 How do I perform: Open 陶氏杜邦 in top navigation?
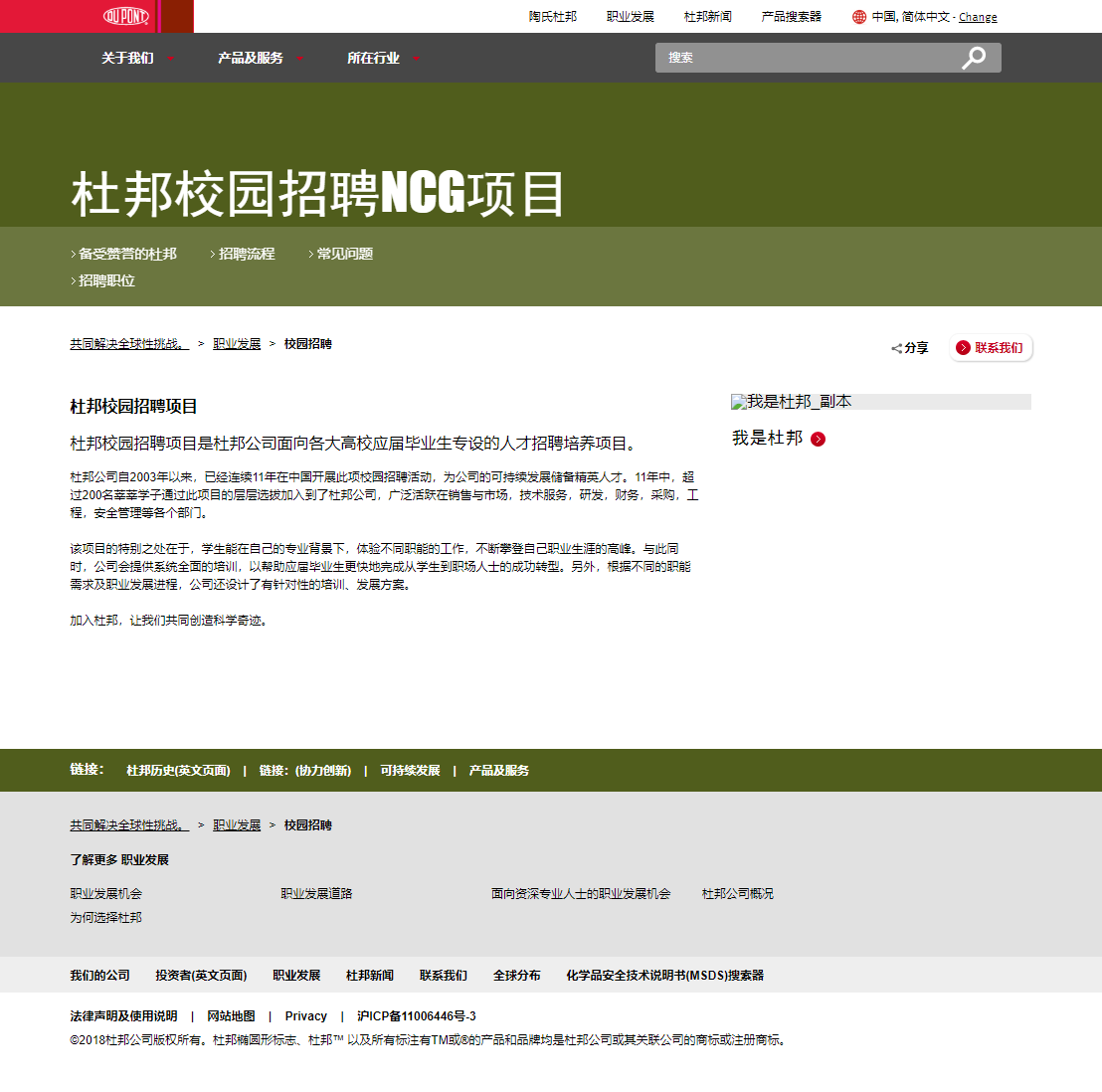[x=552, y=17]
